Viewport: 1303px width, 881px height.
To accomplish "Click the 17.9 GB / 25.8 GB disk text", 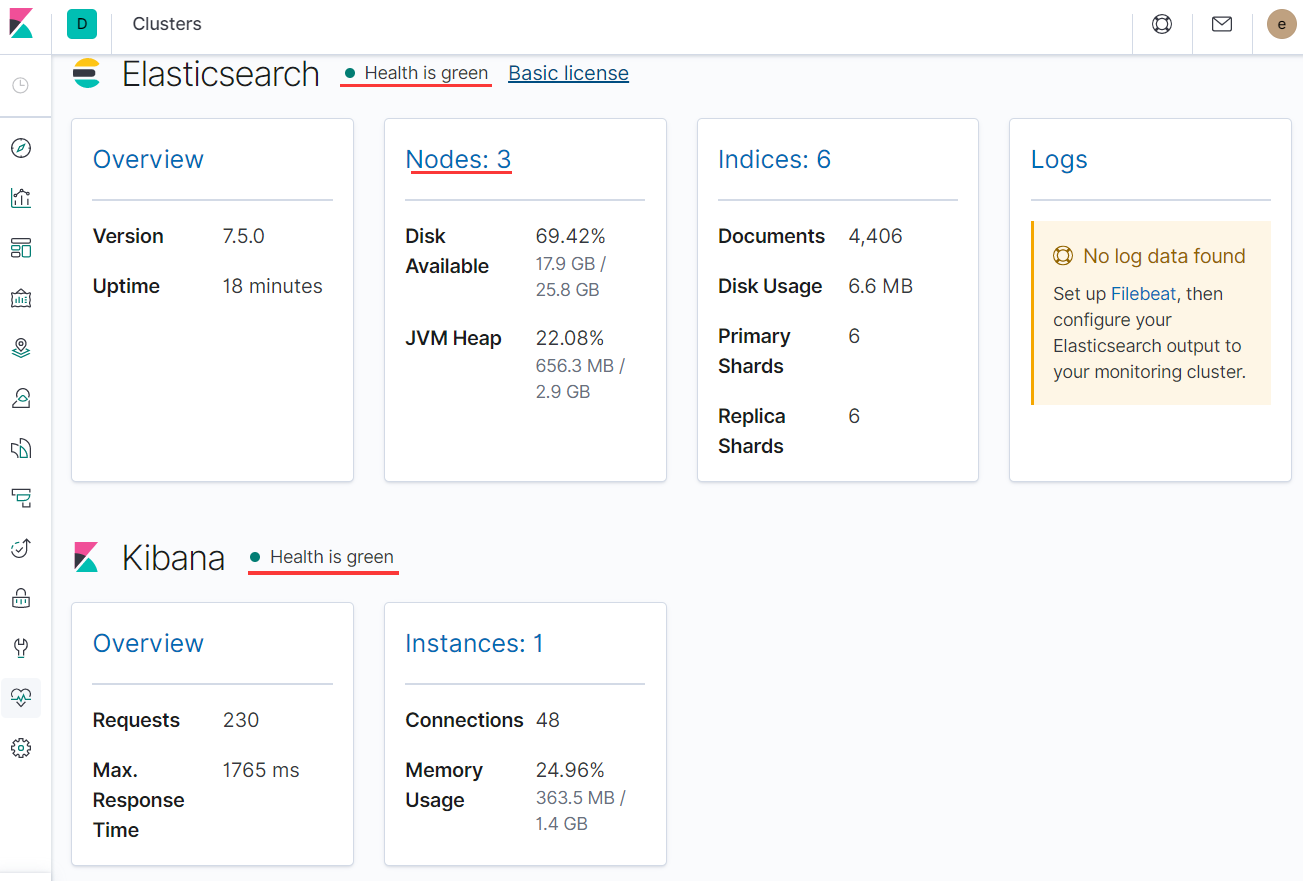I will coord(571,277).
